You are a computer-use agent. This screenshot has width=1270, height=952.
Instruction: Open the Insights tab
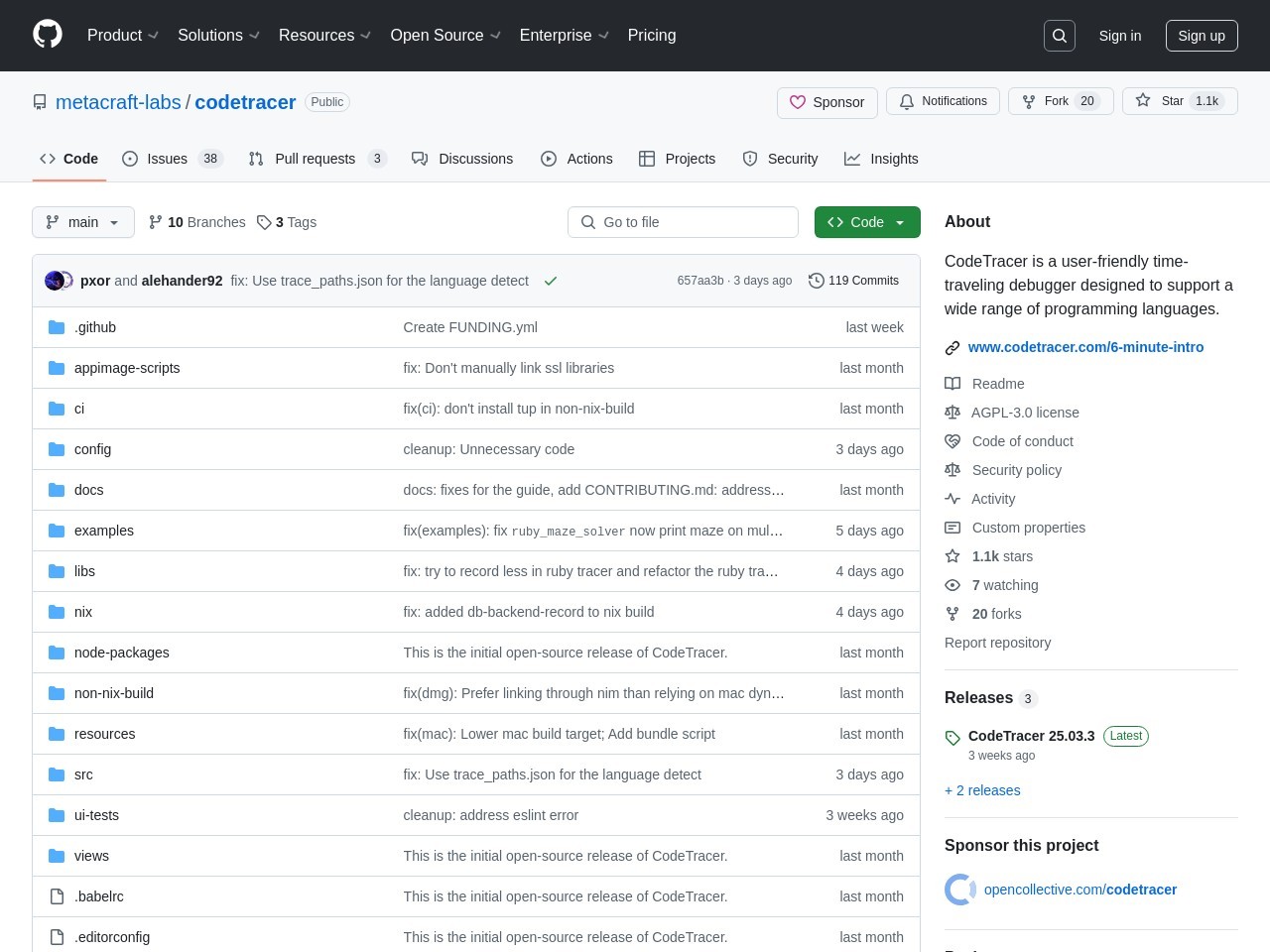coord(881,159)
